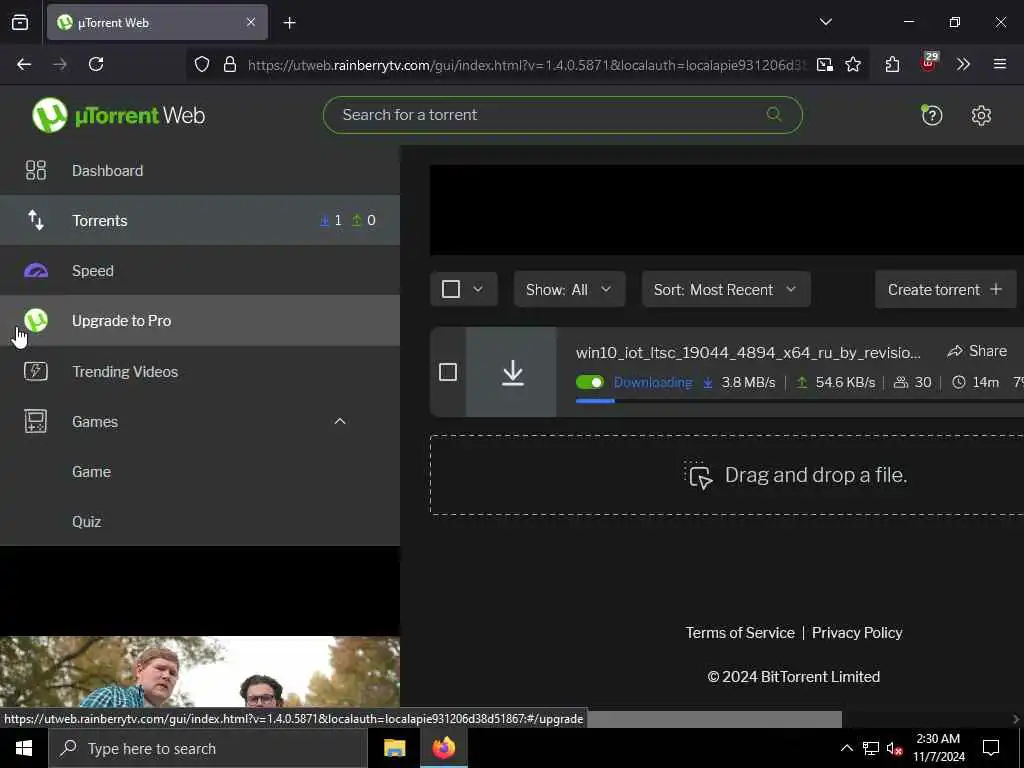The image size is (1024, 768).
Task: Open the µTorrent Web logo home link
Action: (118, 115)
